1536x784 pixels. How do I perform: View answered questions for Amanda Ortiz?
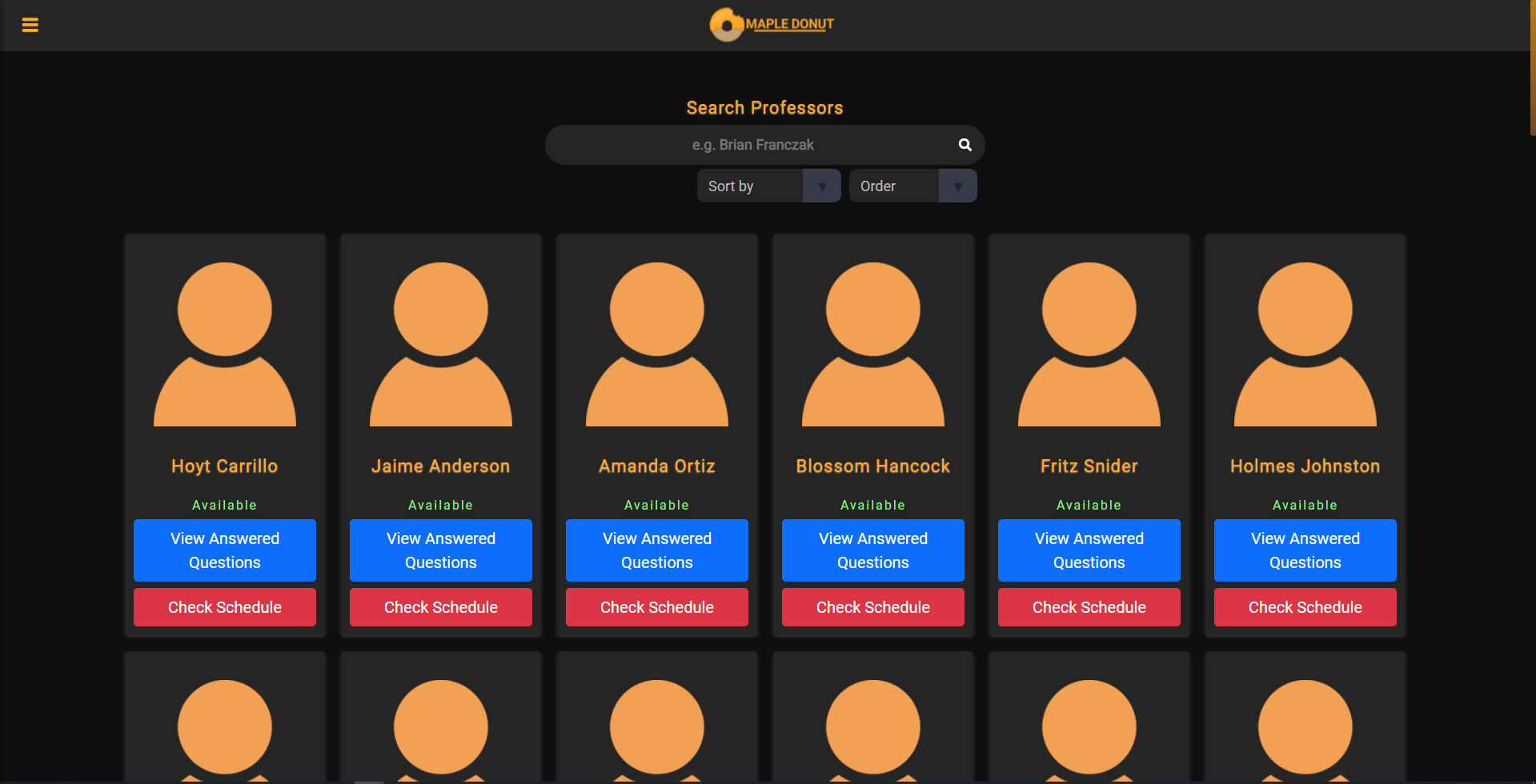tap(657, 550)
